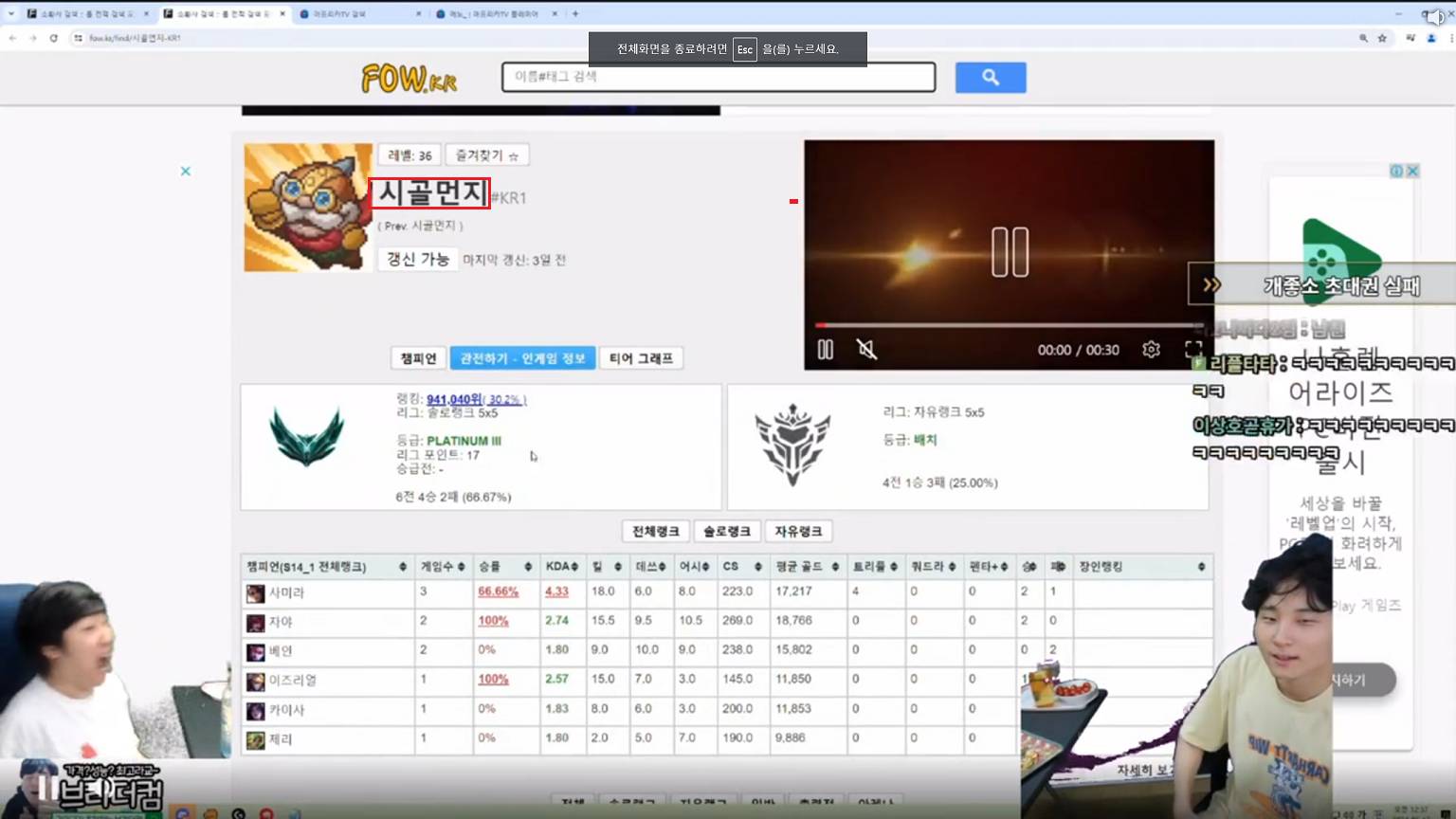Select the 관전하기 - 인게임 정보 tab
Screen dimensions: 1456x819
[522, 358]
